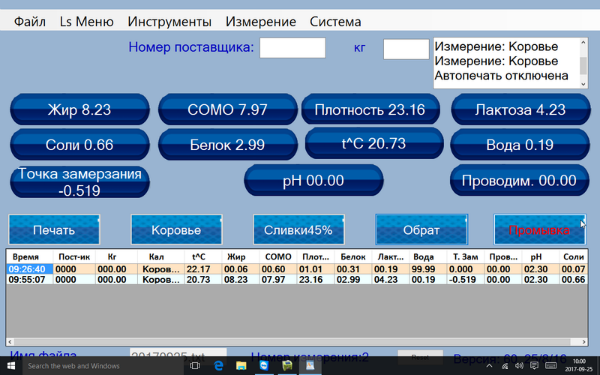Click the Печать button
The width and height of the screenshot is (600, 375).
click(54, 230)
